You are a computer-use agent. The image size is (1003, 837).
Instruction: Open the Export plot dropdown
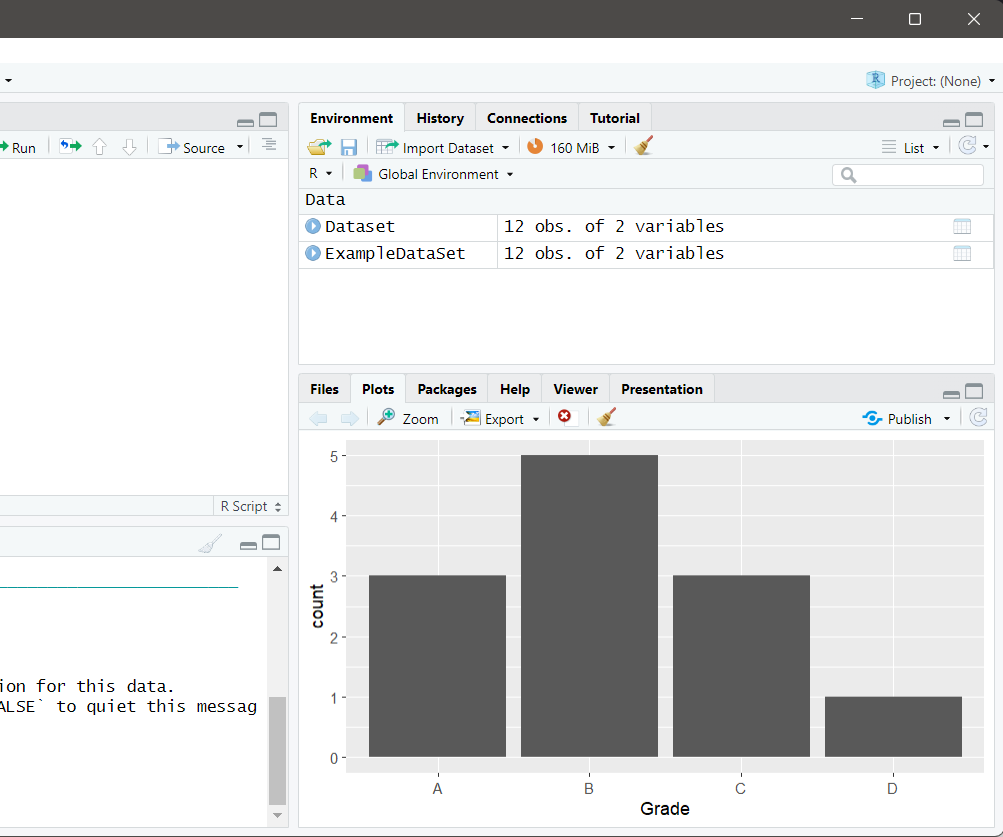[x=500, y=418]
